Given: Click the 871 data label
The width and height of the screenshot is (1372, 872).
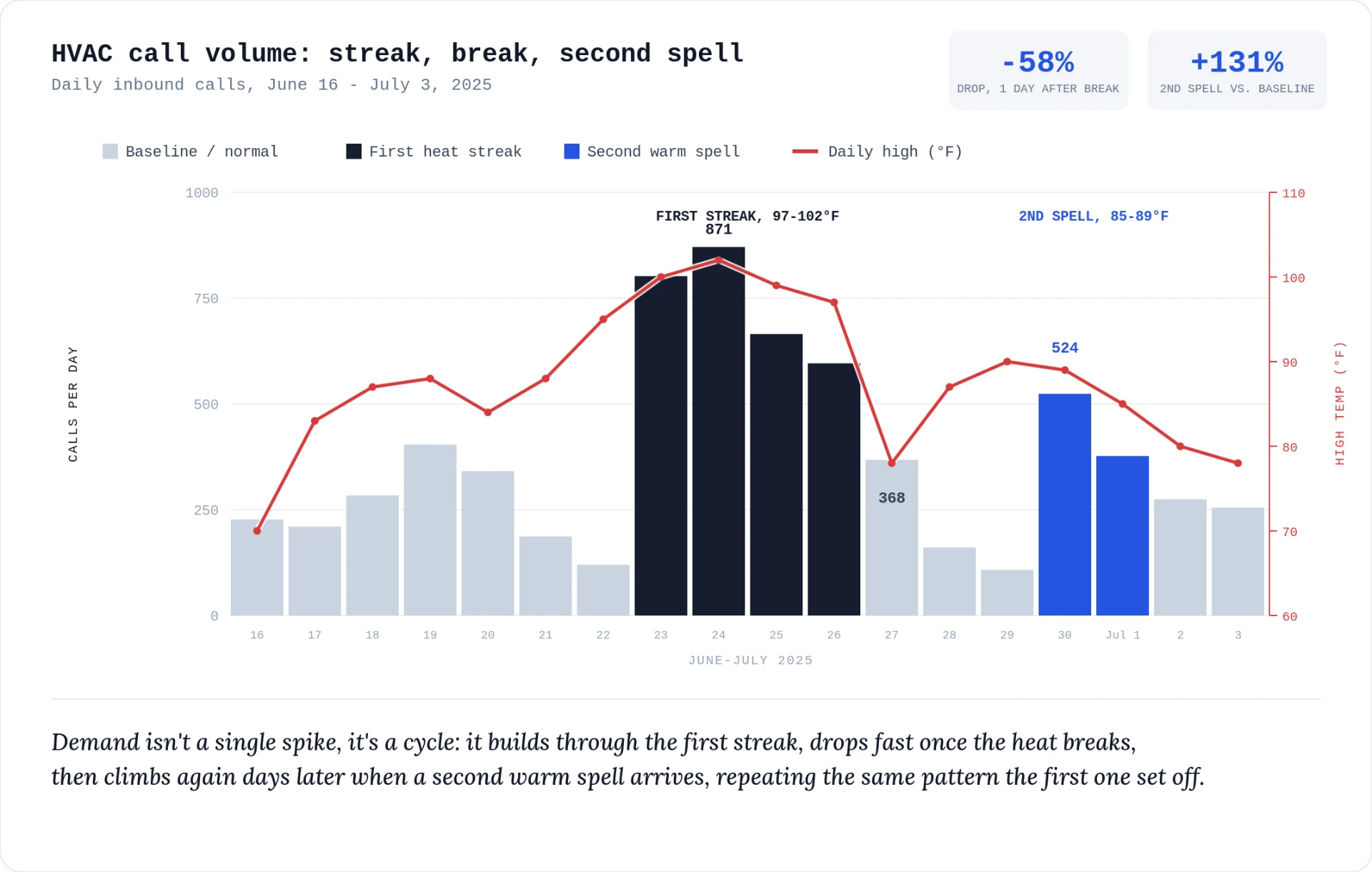Looking at the screenshot, I should click(x=719, y=229).
